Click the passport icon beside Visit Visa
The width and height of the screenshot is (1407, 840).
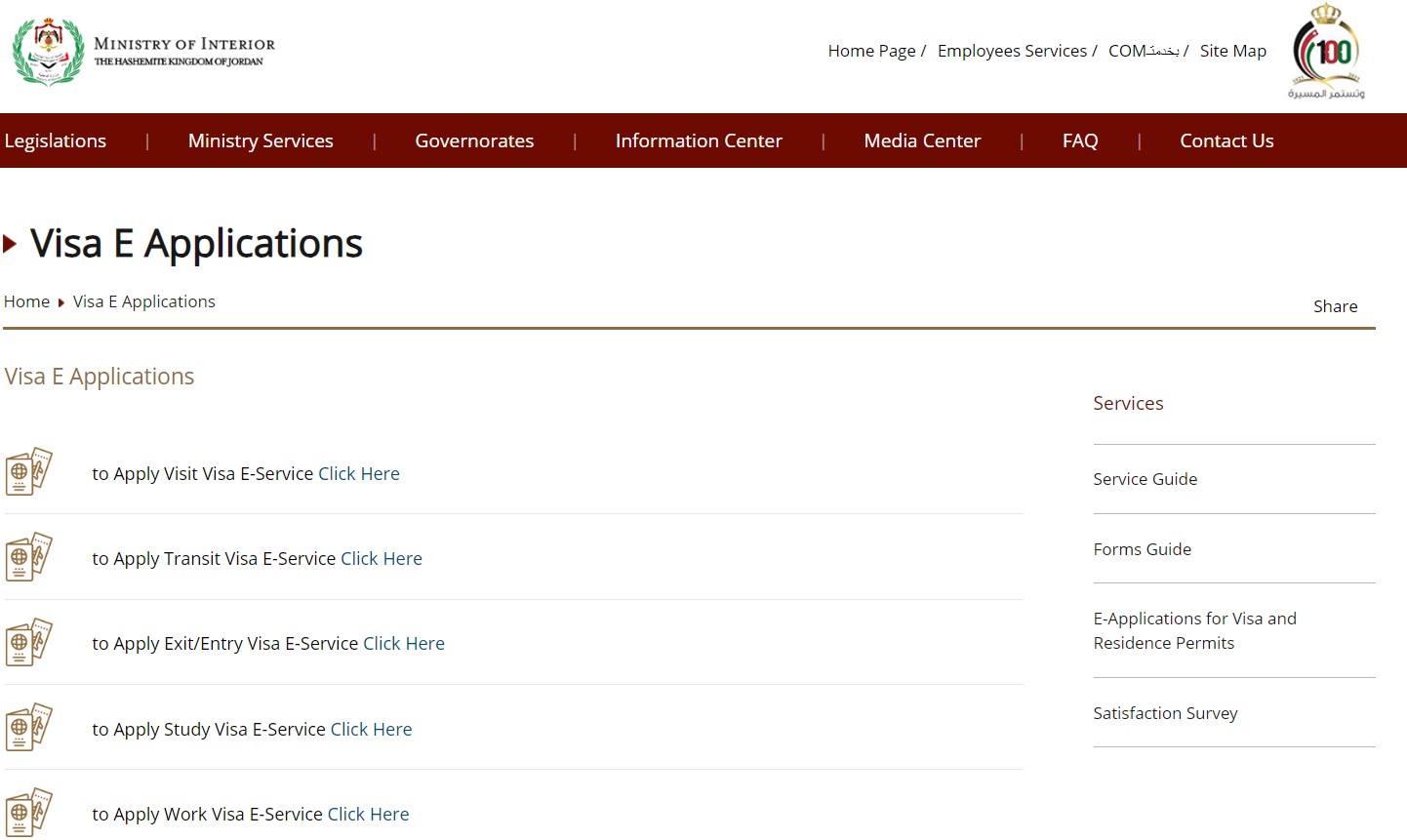click(28, 472)
